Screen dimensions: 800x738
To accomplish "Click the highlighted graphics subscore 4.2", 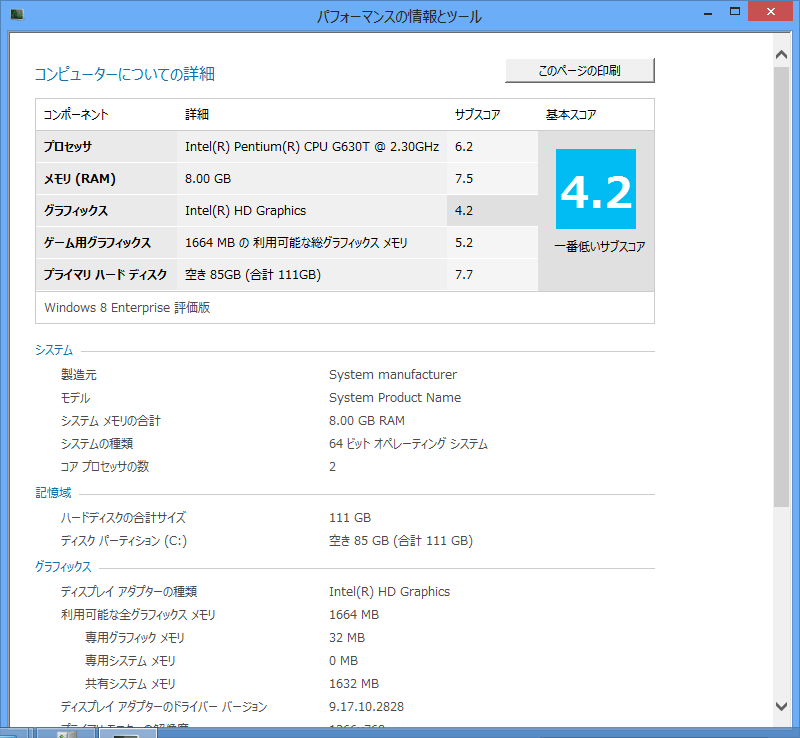I will pos(464,211).
